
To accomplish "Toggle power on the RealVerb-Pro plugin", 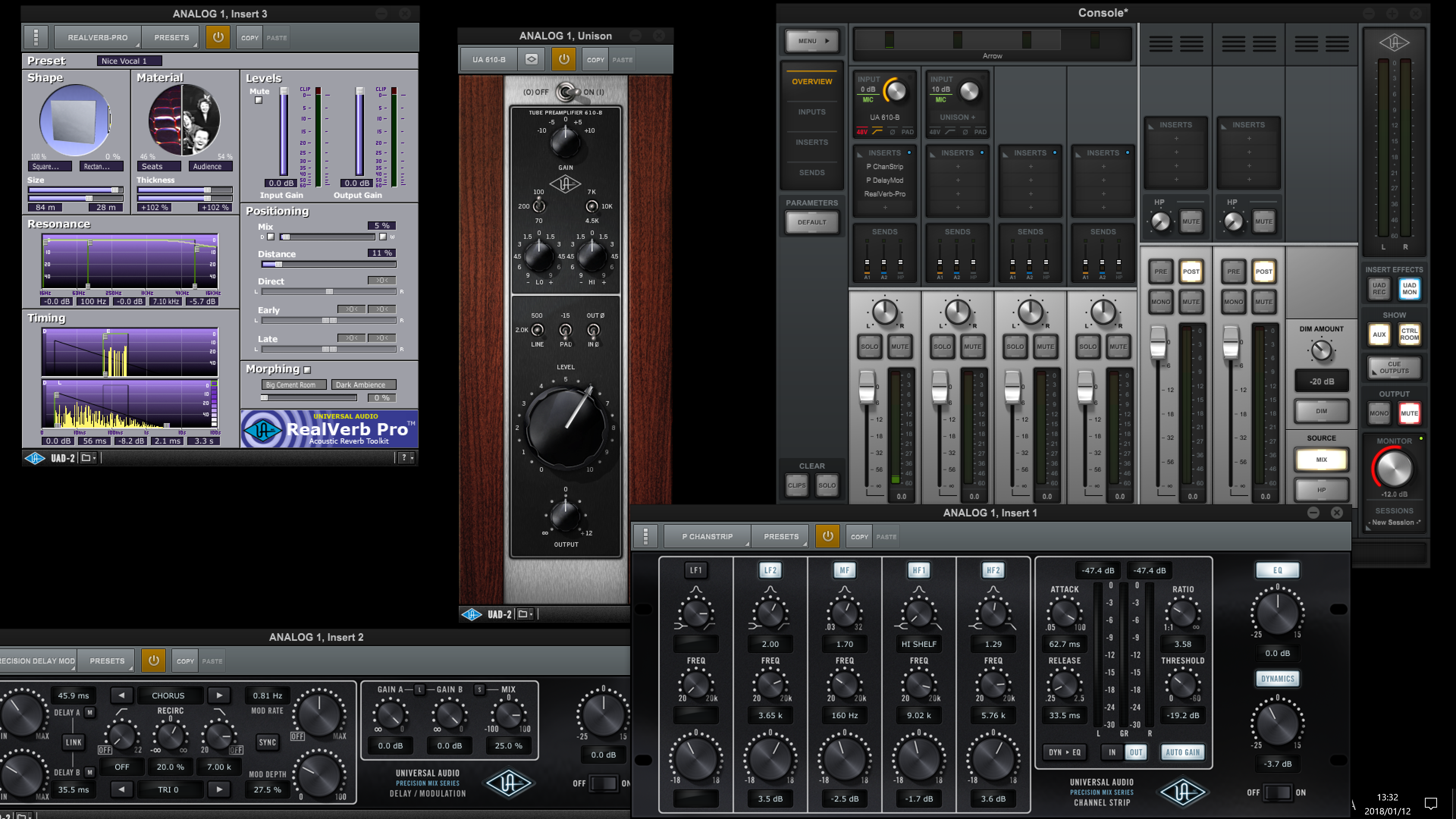I will point(218,37).
